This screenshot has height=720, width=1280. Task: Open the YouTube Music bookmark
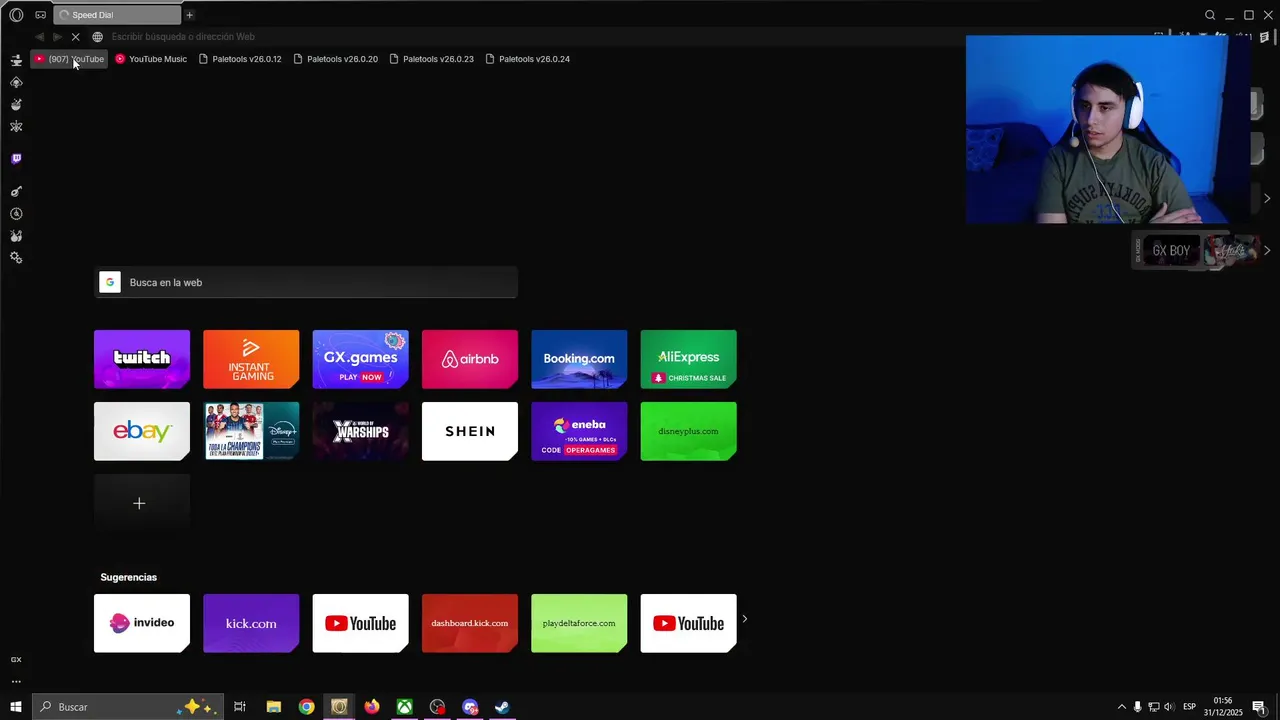[151, 59]
